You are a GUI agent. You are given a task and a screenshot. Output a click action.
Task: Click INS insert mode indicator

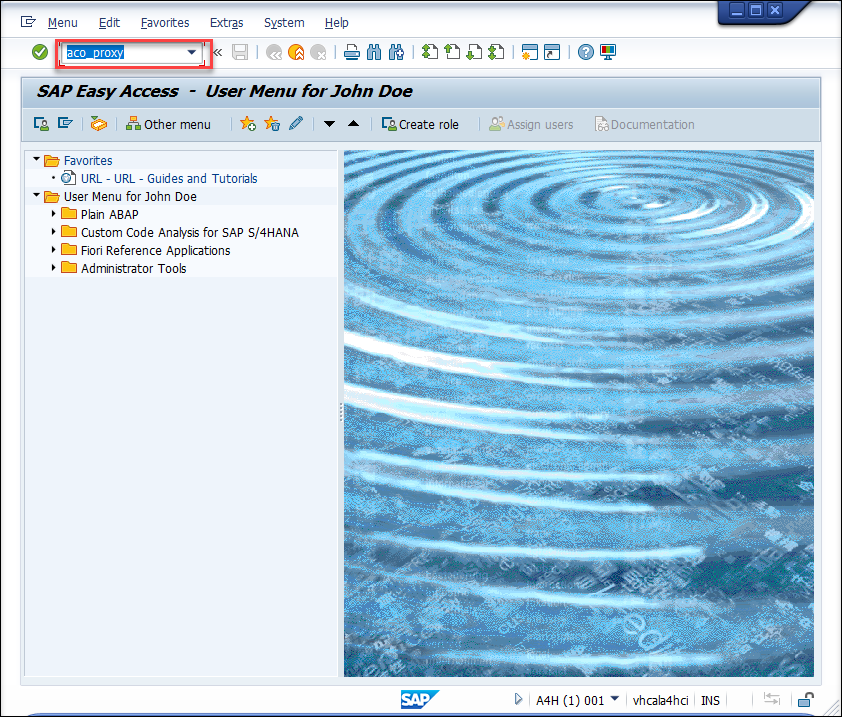click(710, 700)
